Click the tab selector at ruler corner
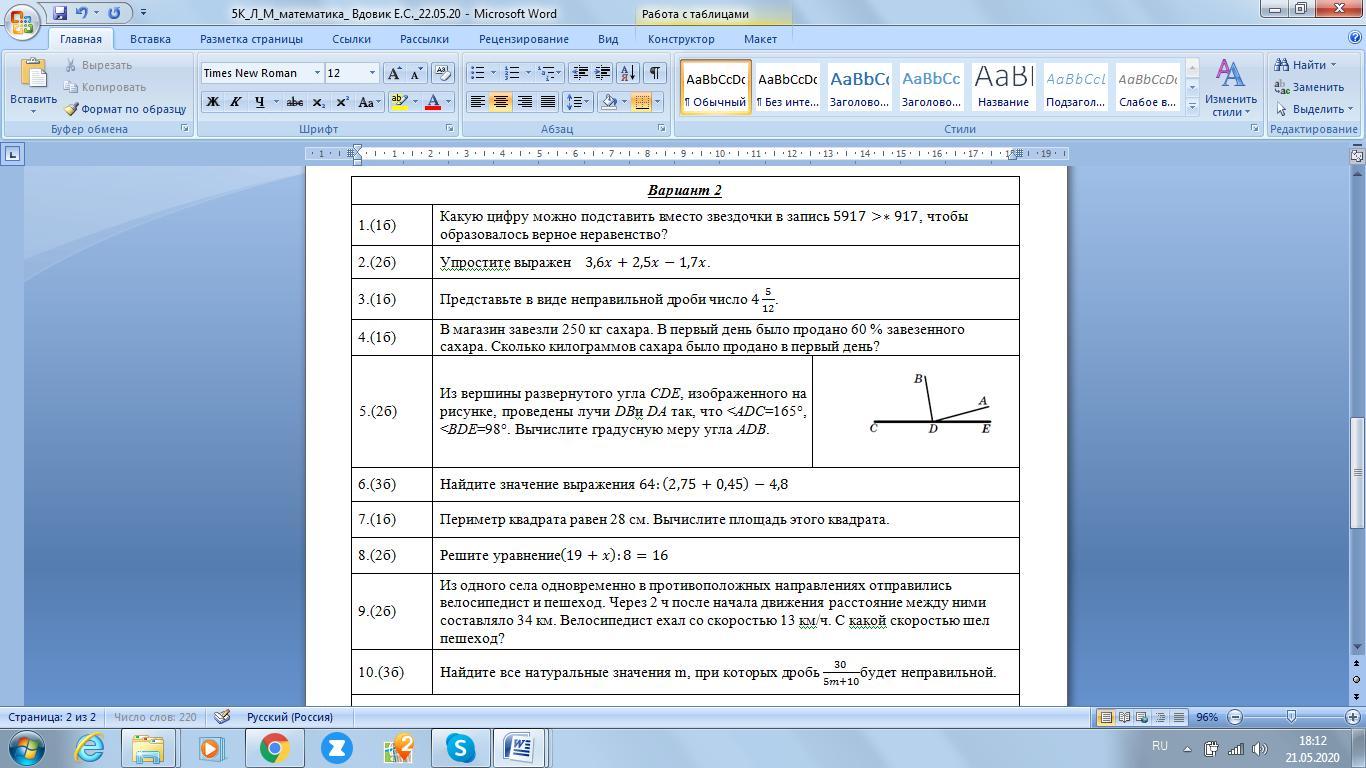 pyautogui.click(x=12, y=154)
